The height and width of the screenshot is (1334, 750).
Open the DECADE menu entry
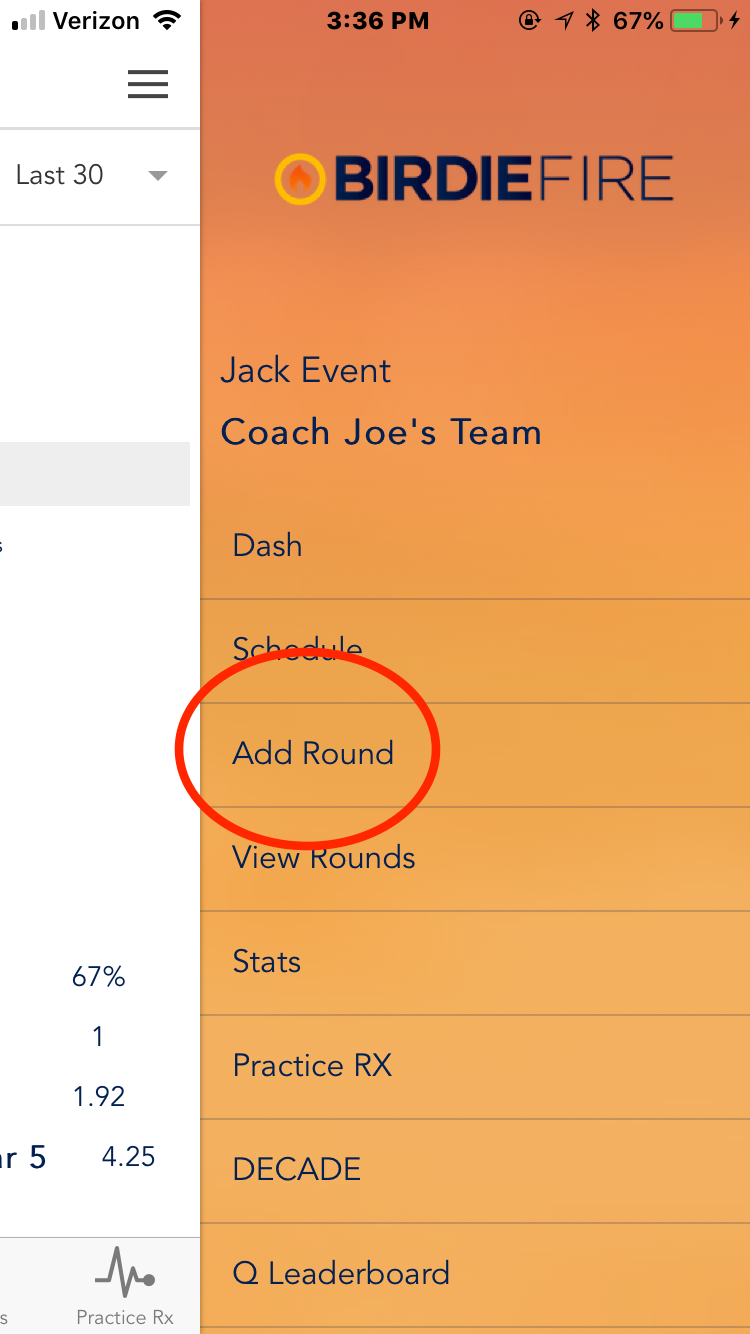pos(296,1169)
